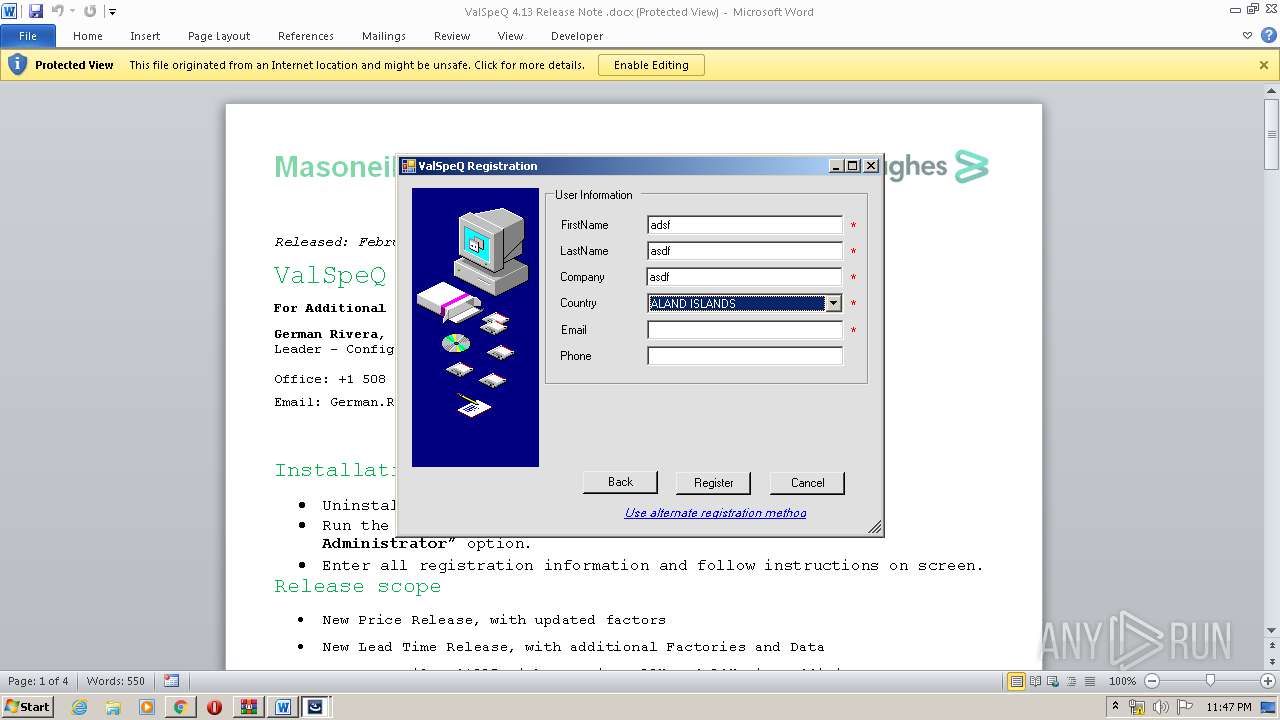
Task: Click the LastName input field
Action: coord(745,251)
